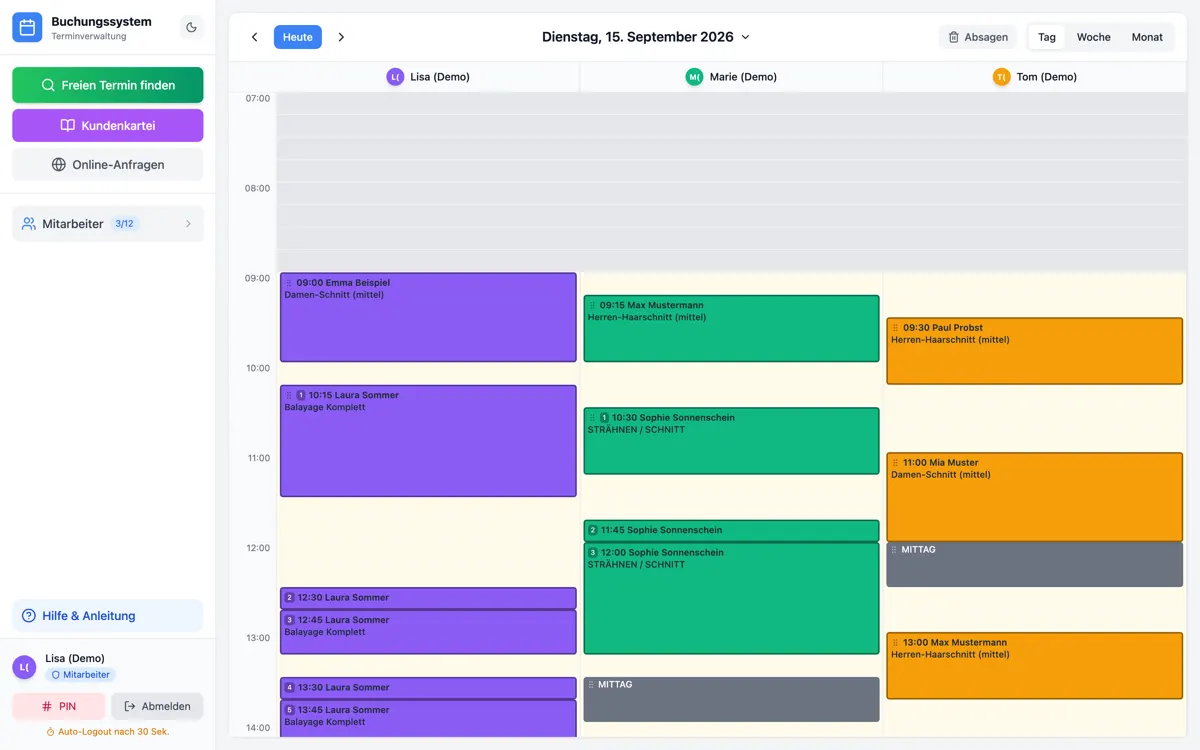Open Hilfe & Anleitung
This screenshot has width=1200, height=750.
point(108,616)
